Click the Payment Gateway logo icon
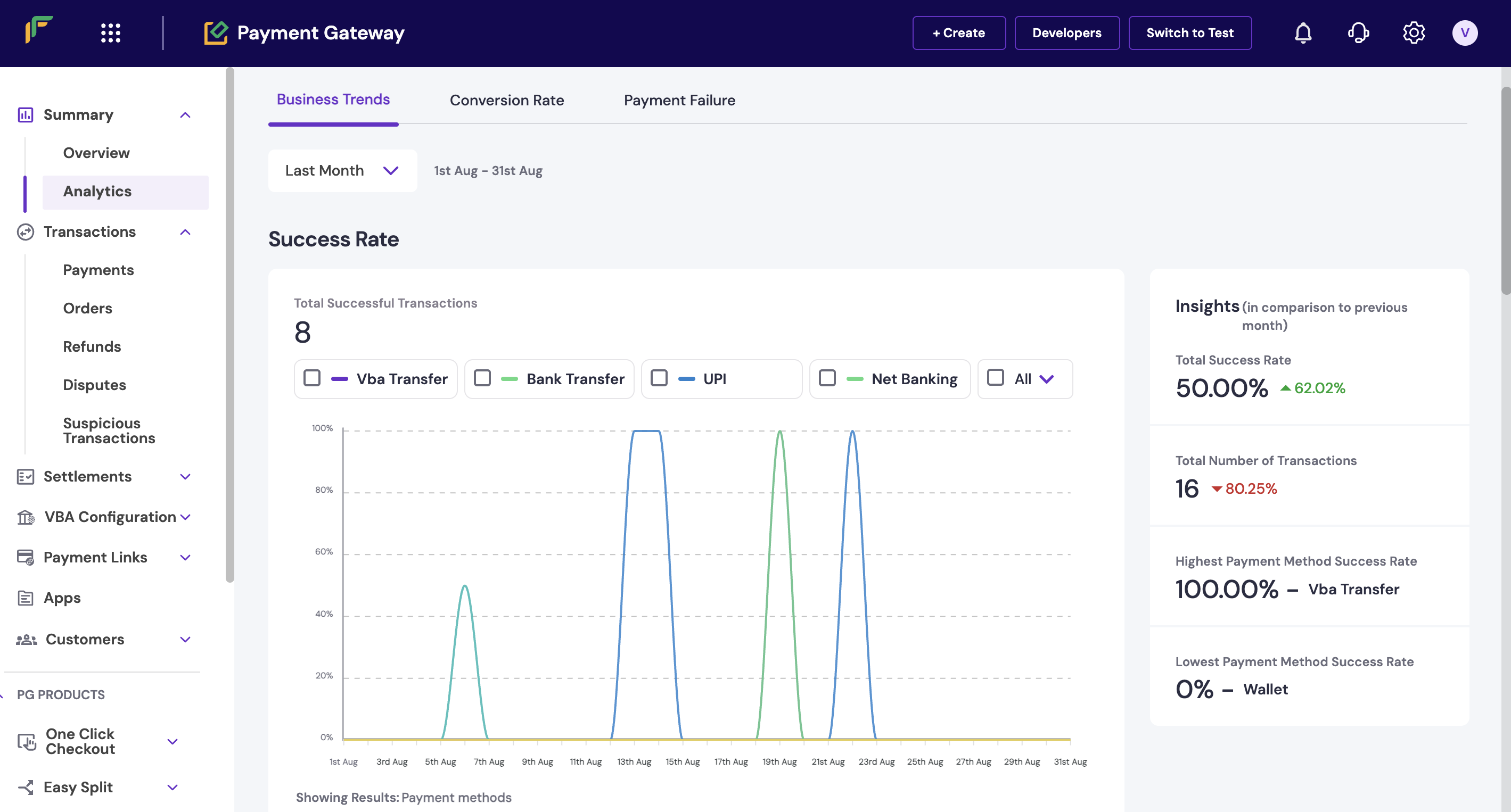The height and width of the screenshot is (812, 1511). (x=215, y=33)
